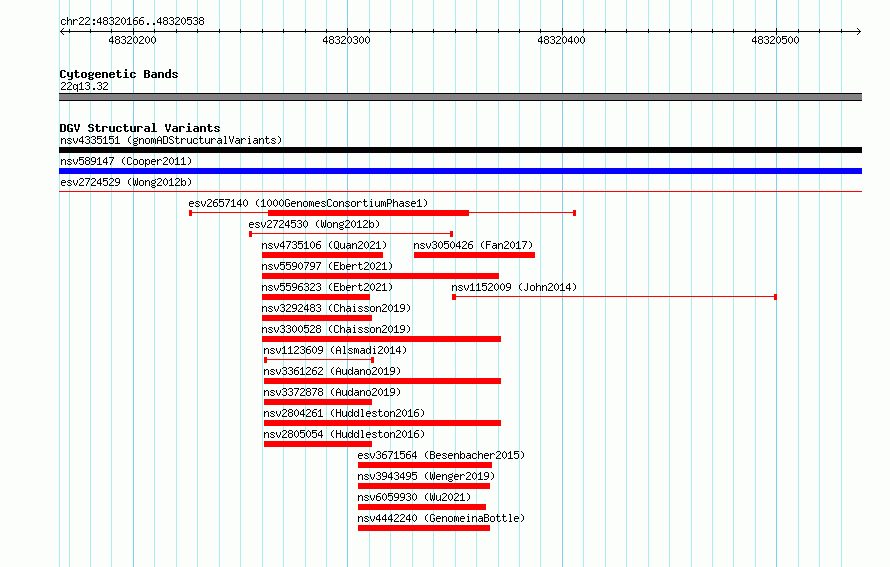
Task: Open the nsv1152009 (John2014) label
Action: (x=514, y=287)
